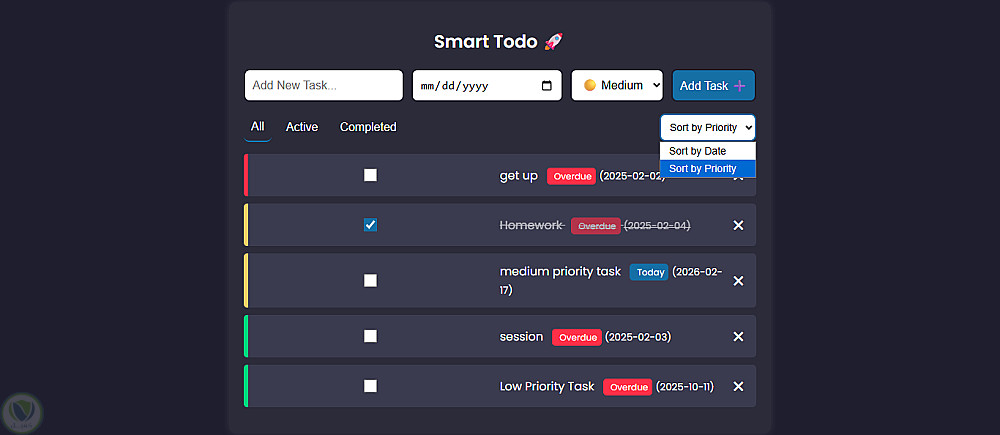This screenshot has width=1000, height=435.
Task: Open the Medium priority dropdown
Action: (x=616, y=86)
